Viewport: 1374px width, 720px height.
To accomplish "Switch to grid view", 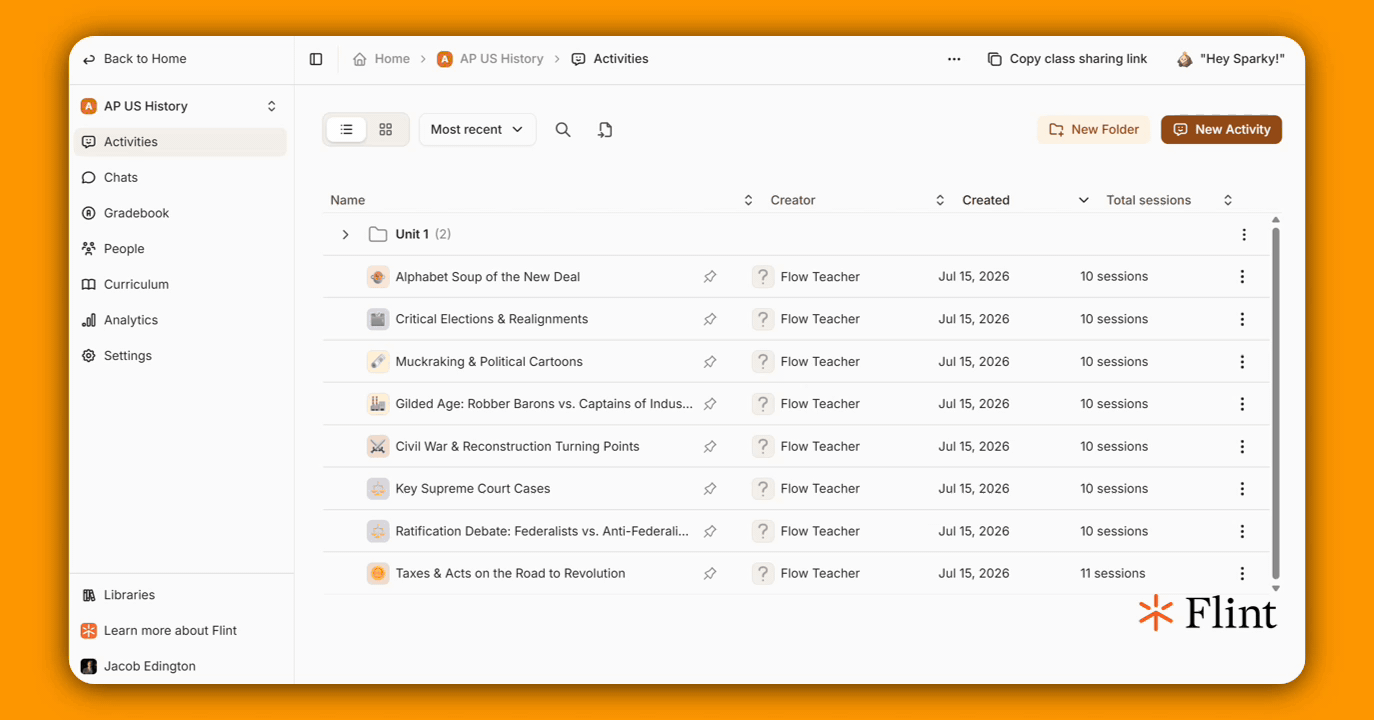I will [386, 130].
